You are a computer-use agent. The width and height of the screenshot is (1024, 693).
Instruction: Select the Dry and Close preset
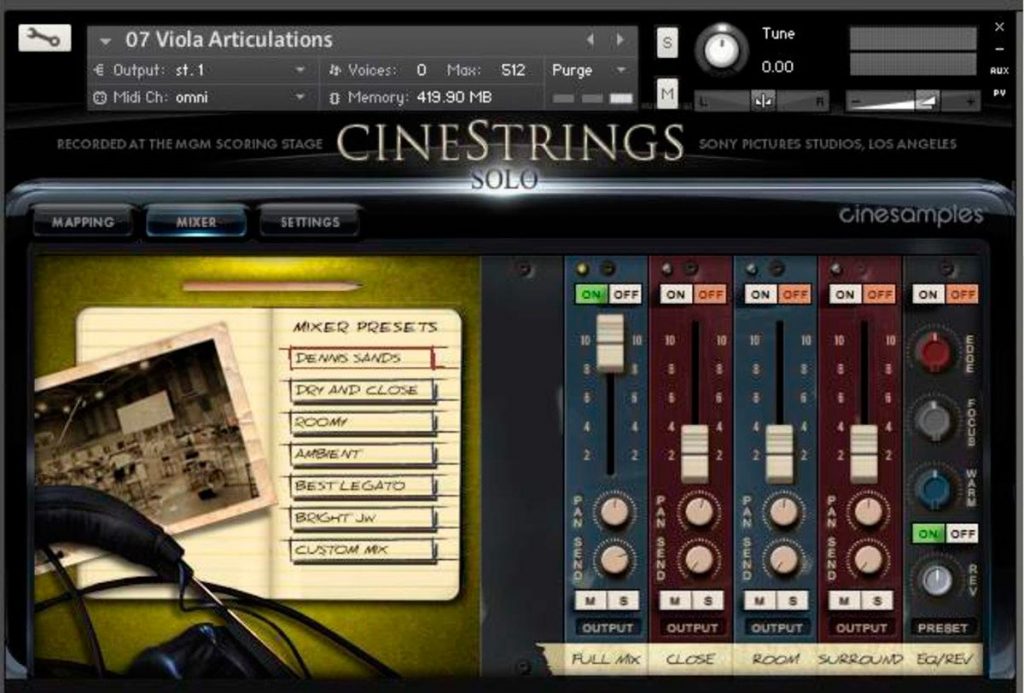coord(361,390)
